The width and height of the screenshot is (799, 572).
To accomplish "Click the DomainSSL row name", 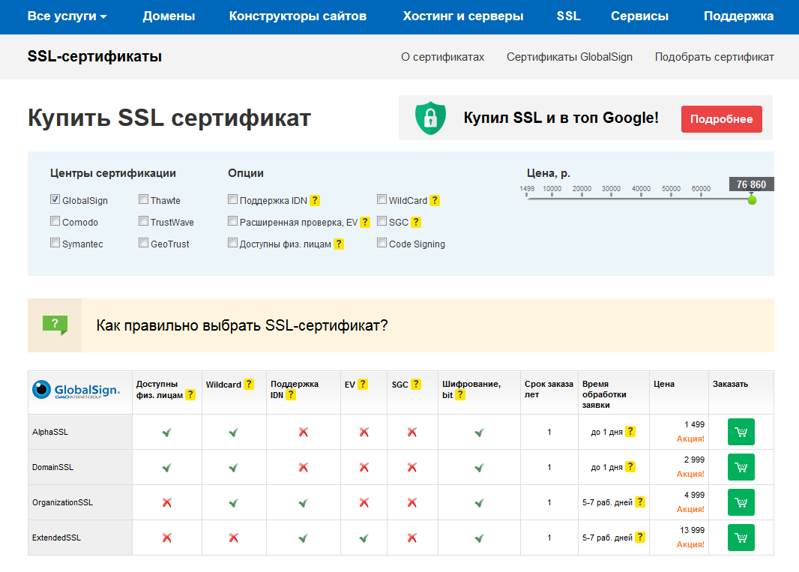I will pos(52,467).
